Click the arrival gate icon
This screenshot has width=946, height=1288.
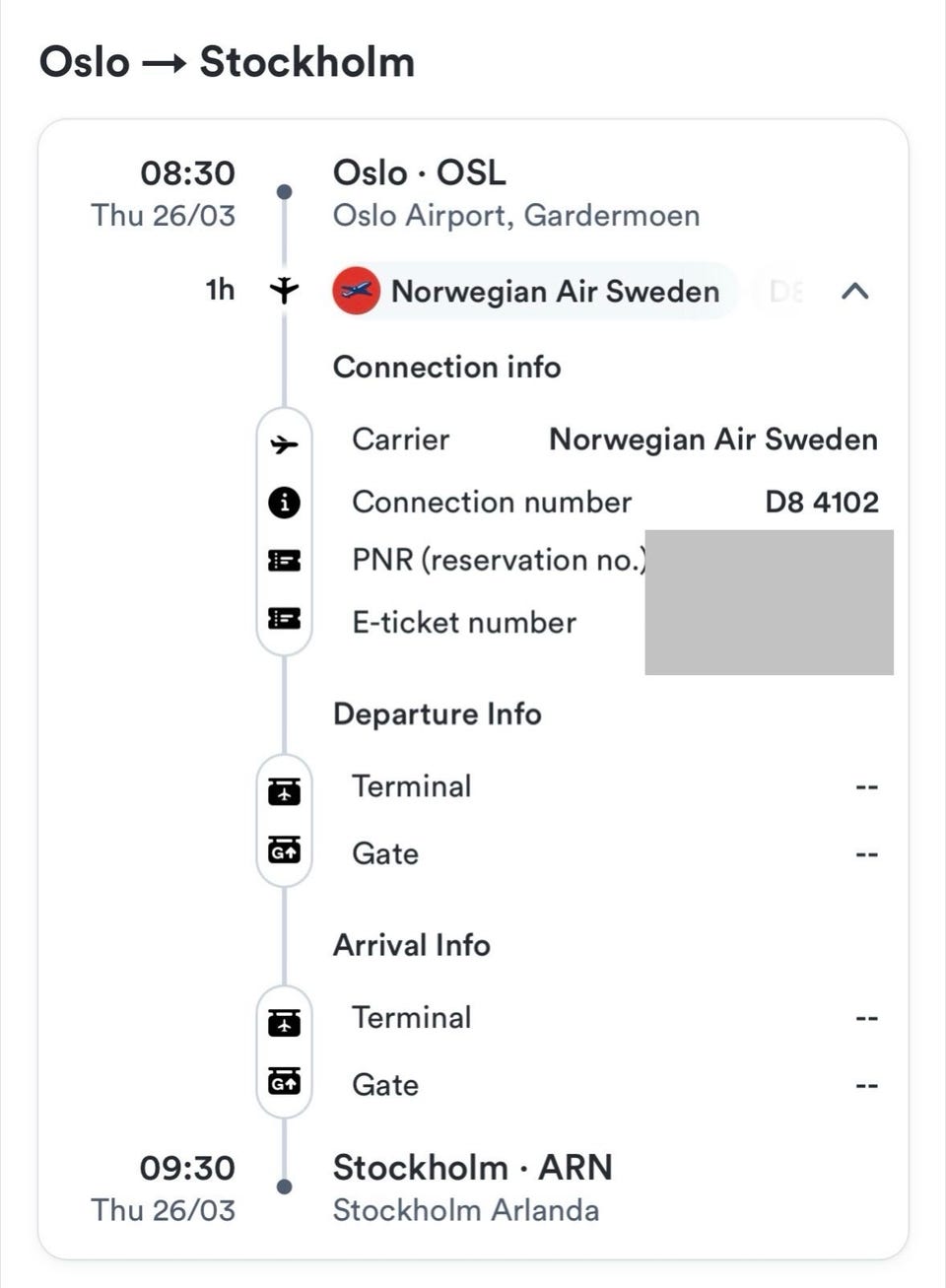pos(284,1080)
